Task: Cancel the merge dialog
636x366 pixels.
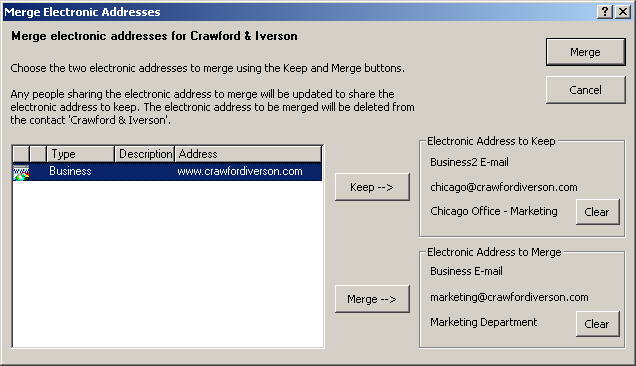Action: pyautogui.click(x=585, y=90)
